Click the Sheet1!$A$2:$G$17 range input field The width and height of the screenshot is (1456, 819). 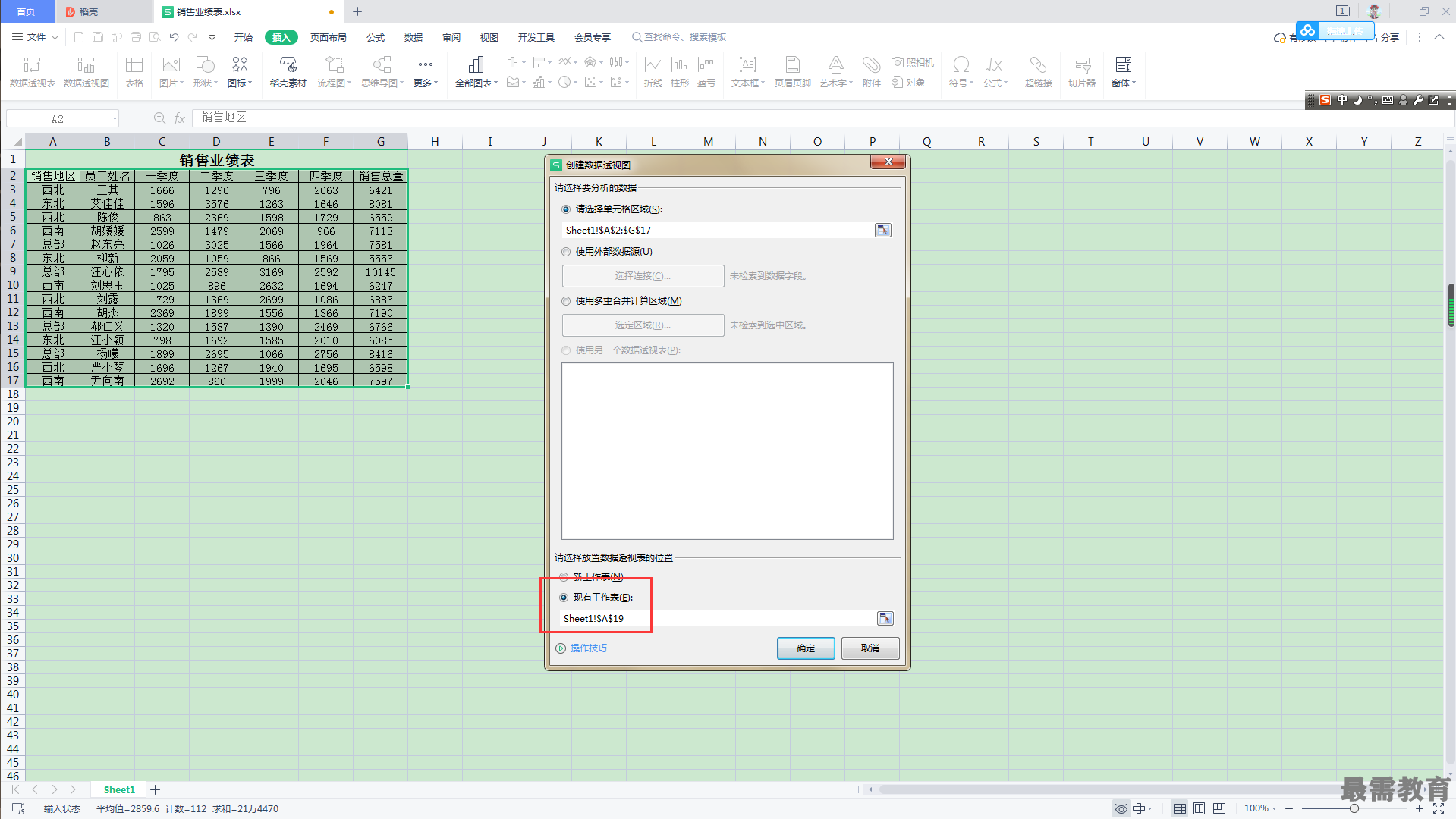coord(718,230)
